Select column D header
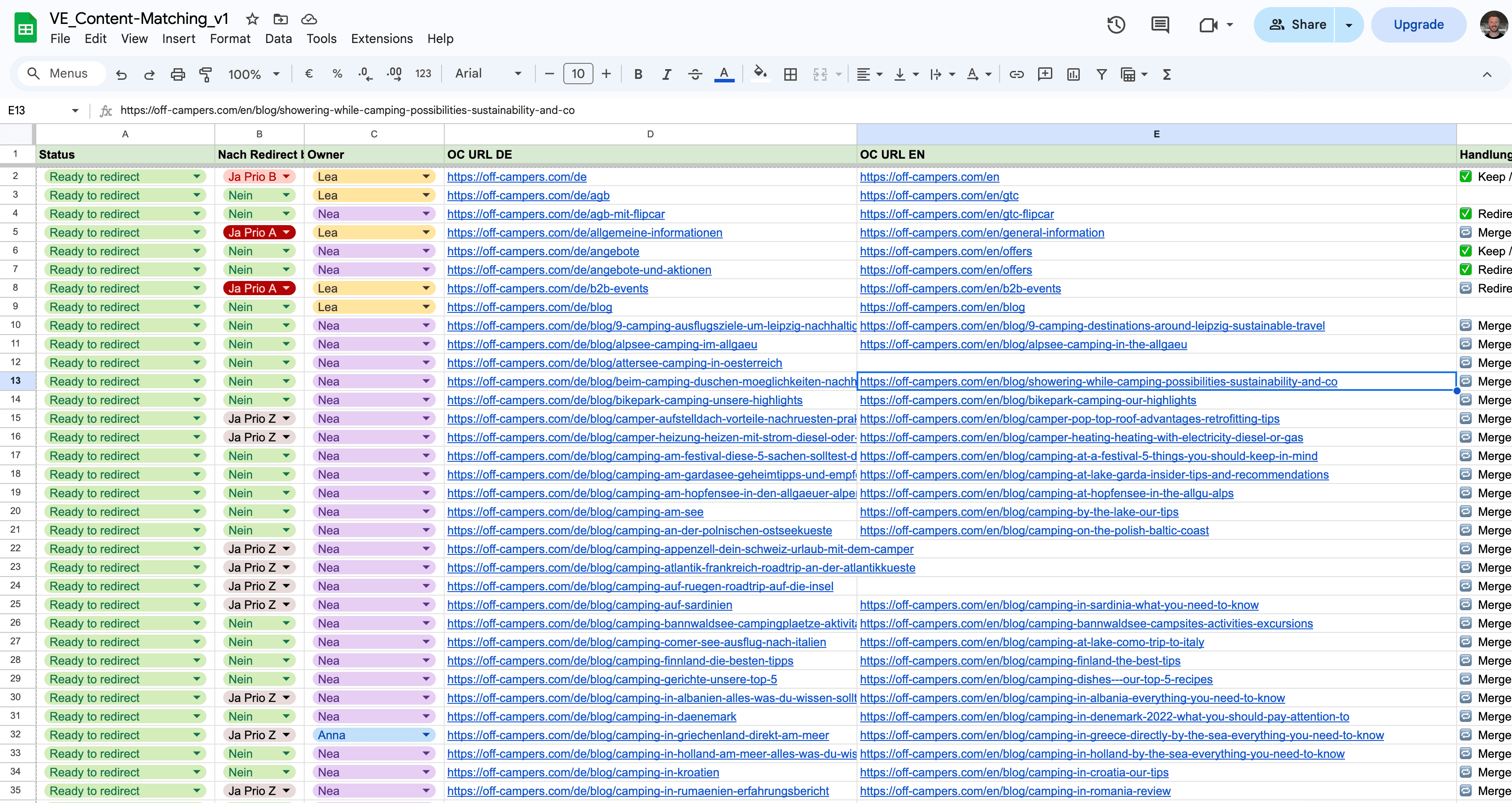This screenshot has width=1512, height=803. pyautogui.click(x=650, y=134)
